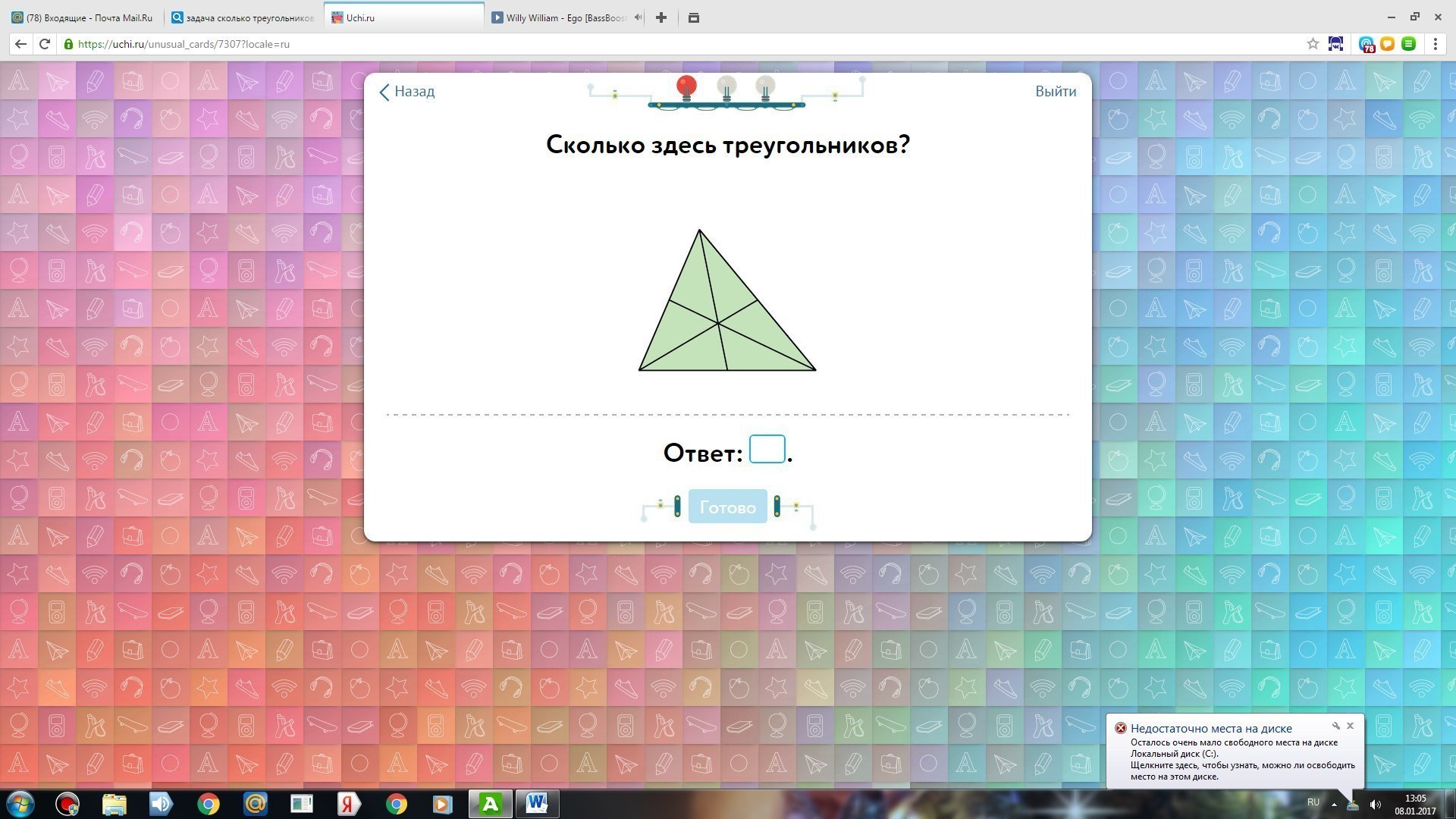Open Yandex Browser from the taskbar
Image resolution: width=1456 pixels, height=819 pixels.
pos(347,803)
